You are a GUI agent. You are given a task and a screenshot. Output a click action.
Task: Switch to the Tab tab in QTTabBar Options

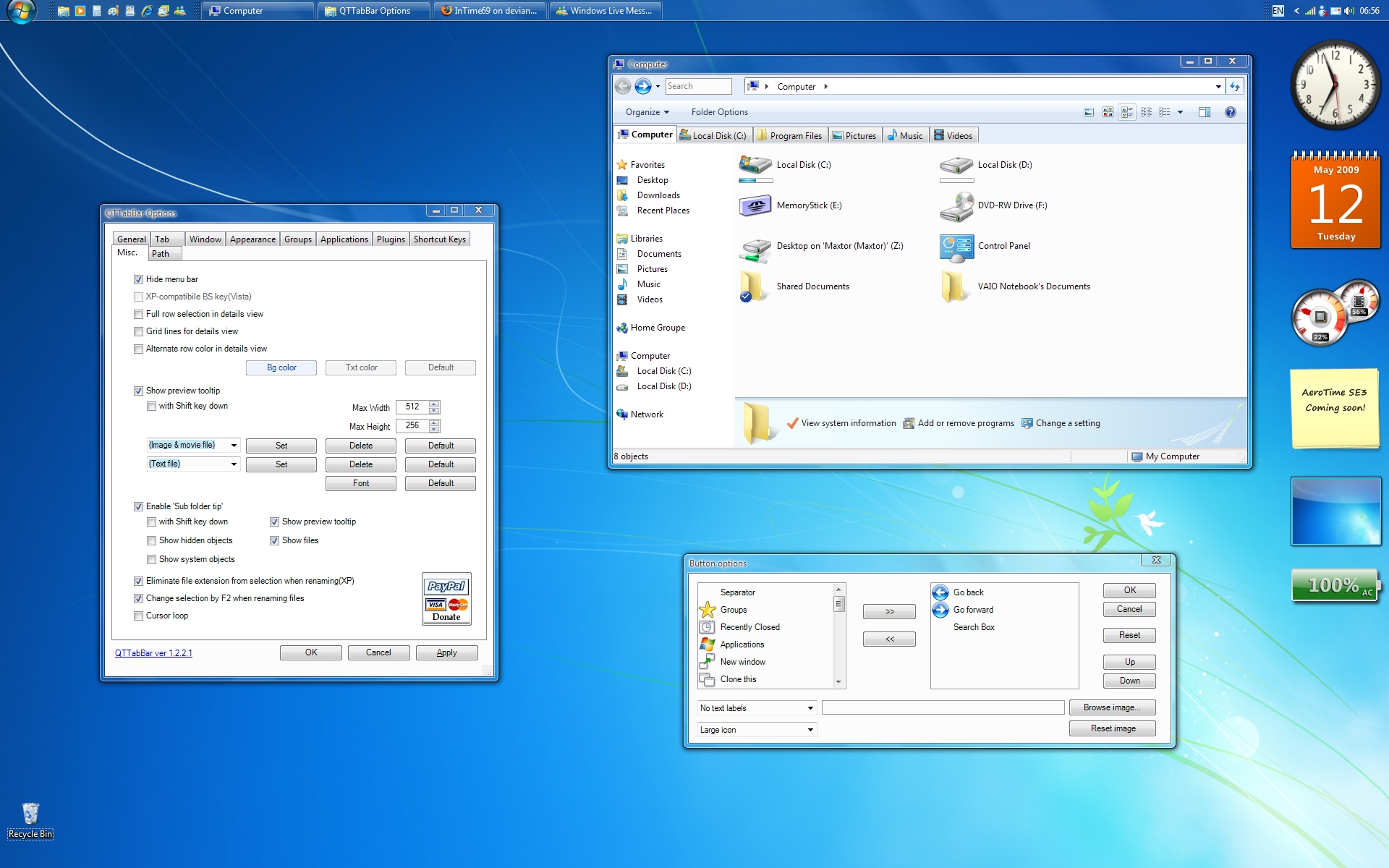point(163,239)
